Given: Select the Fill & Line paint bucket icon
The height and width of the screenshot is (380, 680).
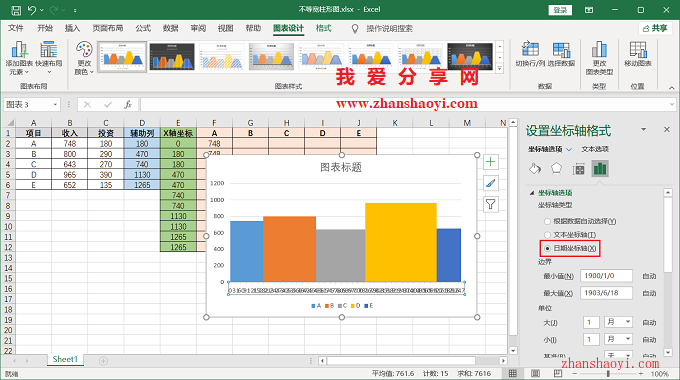Looking at the screenshot, I should 535,168.
